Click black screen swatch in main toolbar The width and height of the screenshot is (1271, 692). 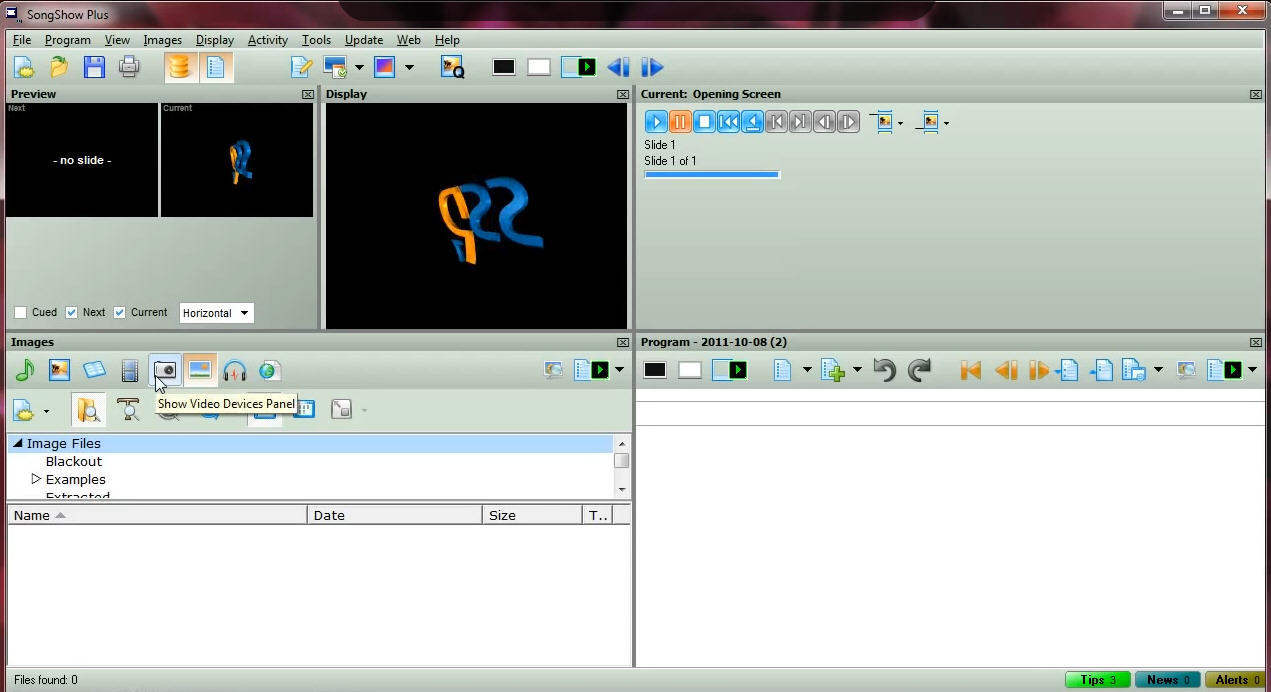click(504, 67)
